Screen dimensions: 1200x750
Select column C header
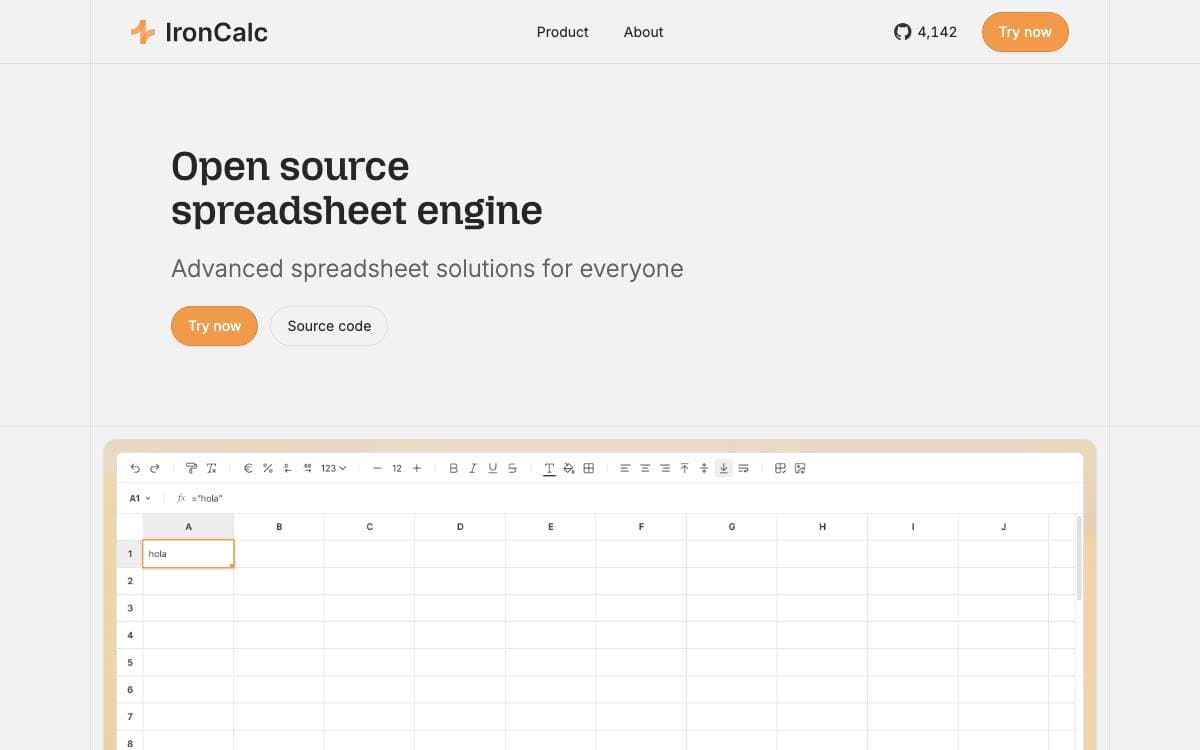[x=370, y=527]
